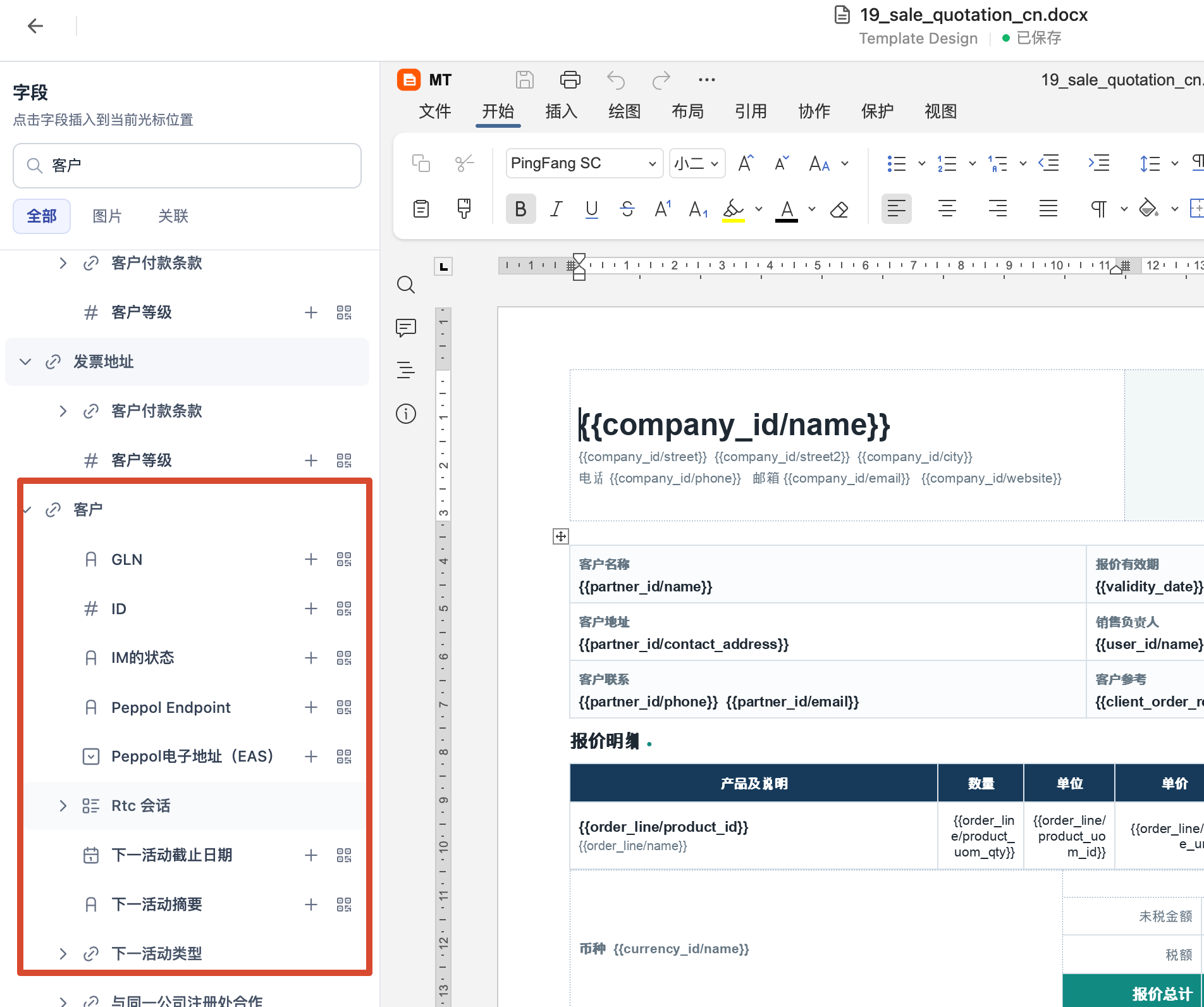
Task: Open the 插入 ribbon tab
Action: point(561,111)
